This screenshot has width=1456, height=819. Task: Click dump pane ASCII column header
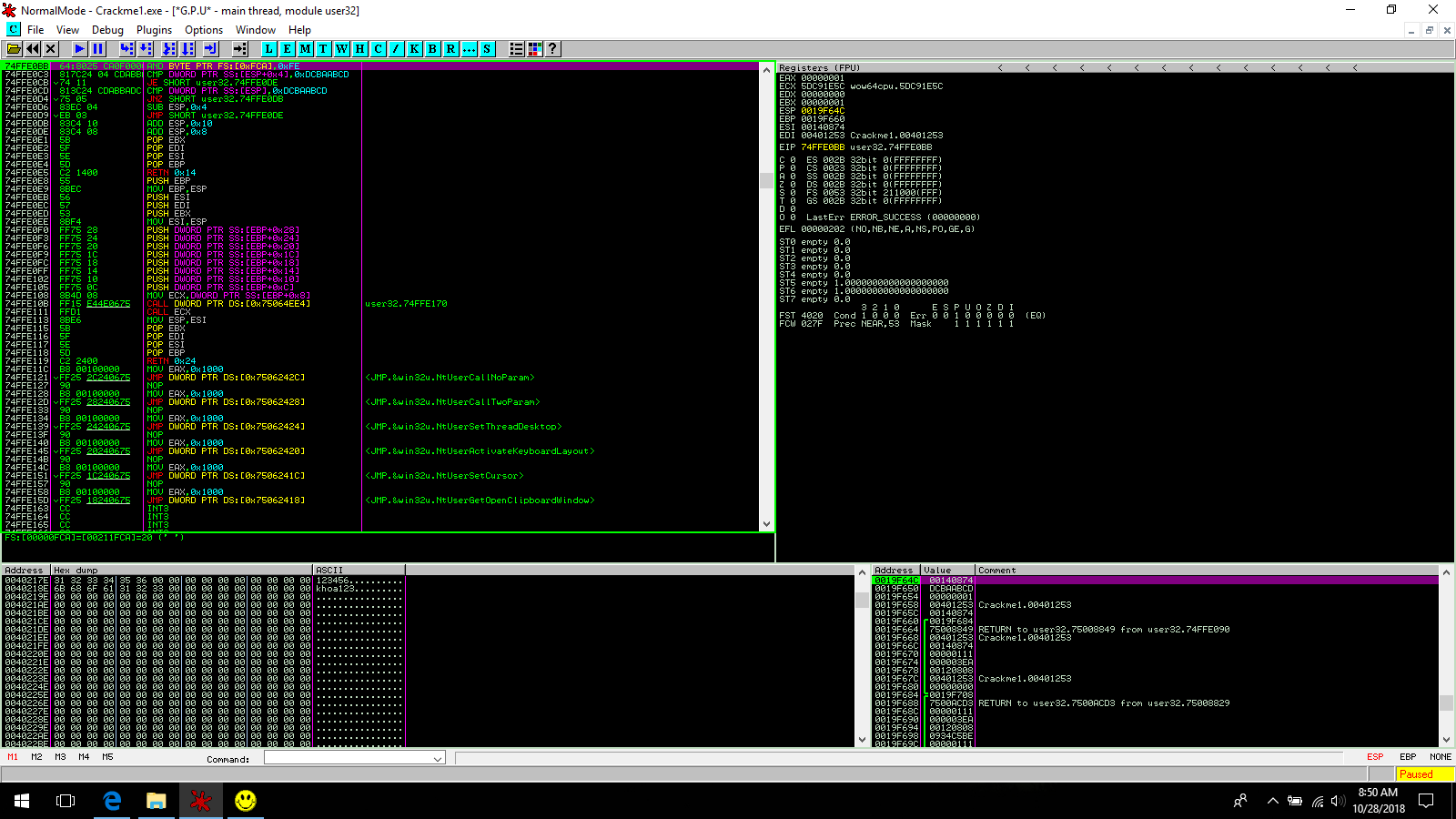[x=359, y=570]
